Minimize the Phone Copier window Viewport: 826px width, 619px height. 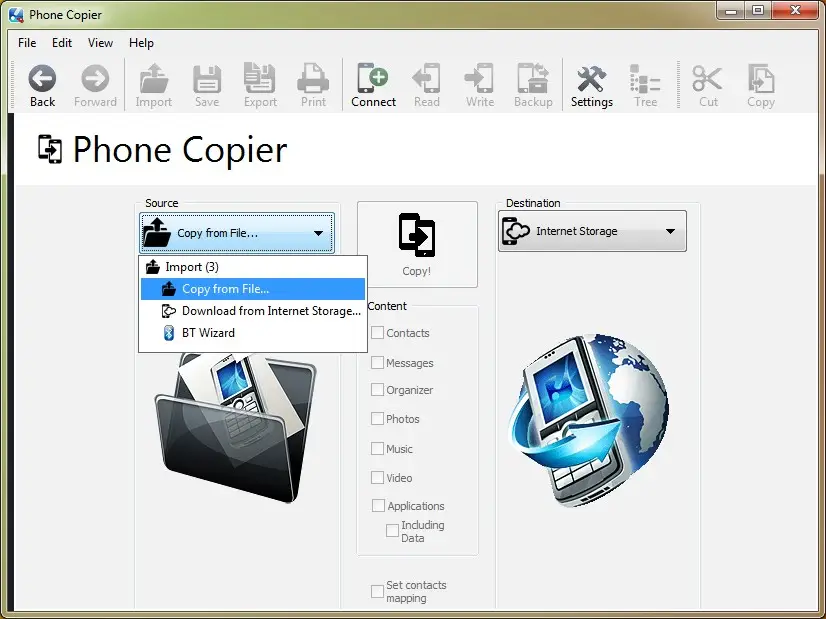(x=731, y=11)
